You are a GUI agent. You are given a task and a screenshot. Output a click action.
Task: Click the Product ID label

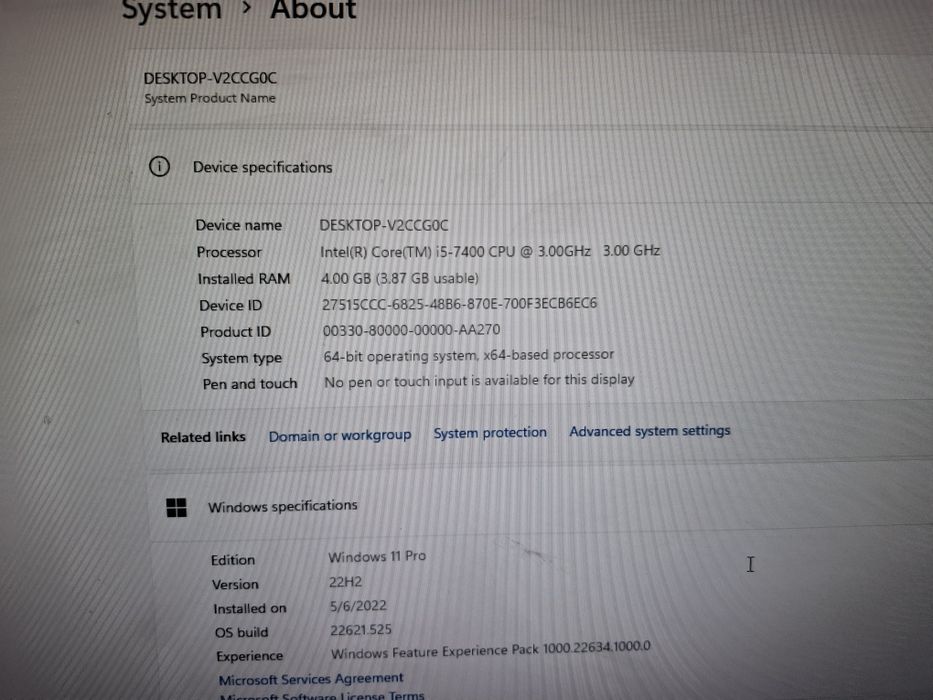(236, 332)
